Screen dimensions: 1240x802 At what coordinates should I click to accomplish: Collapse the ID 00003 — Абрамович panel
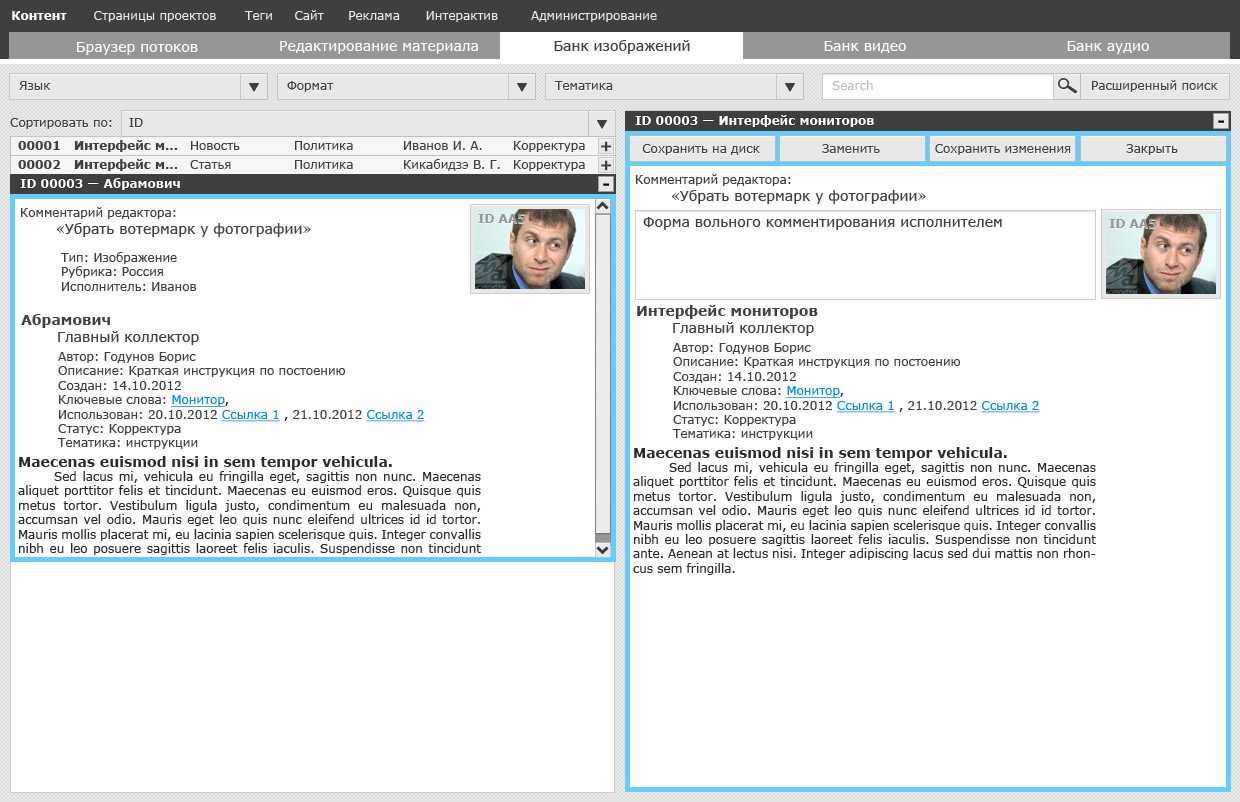(x=605, y=184)
